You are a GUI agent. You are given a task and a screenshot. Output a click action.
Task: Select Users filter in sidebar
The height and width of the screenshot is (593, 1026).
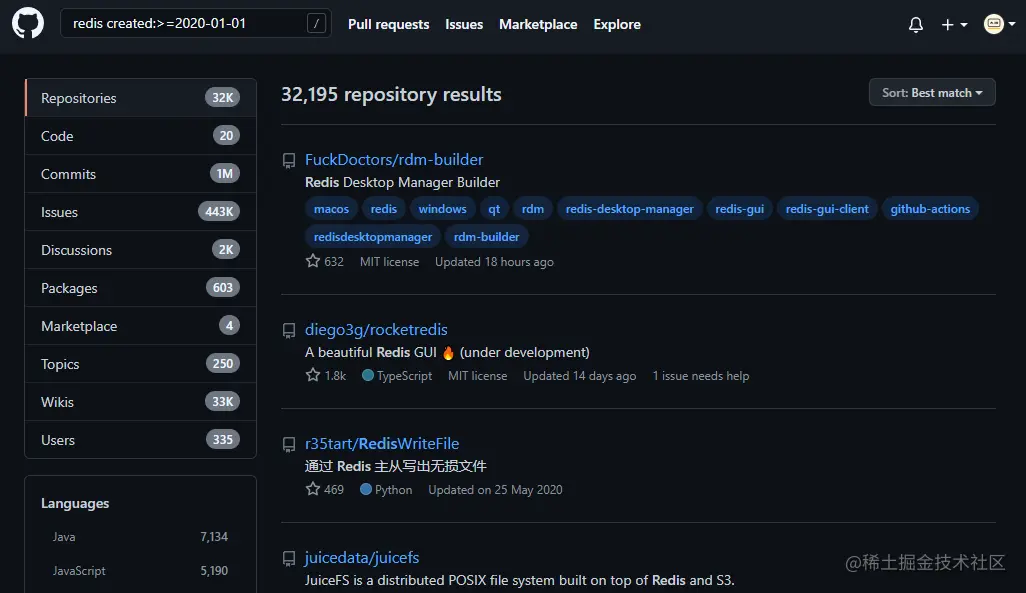140,439
